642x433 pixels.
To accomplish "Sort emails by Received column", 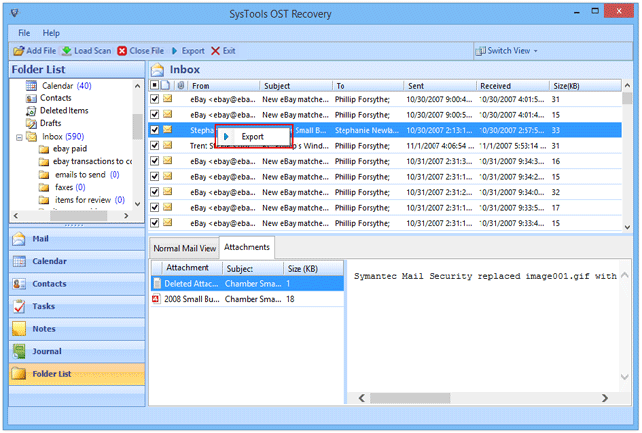I will click(513, 86).
